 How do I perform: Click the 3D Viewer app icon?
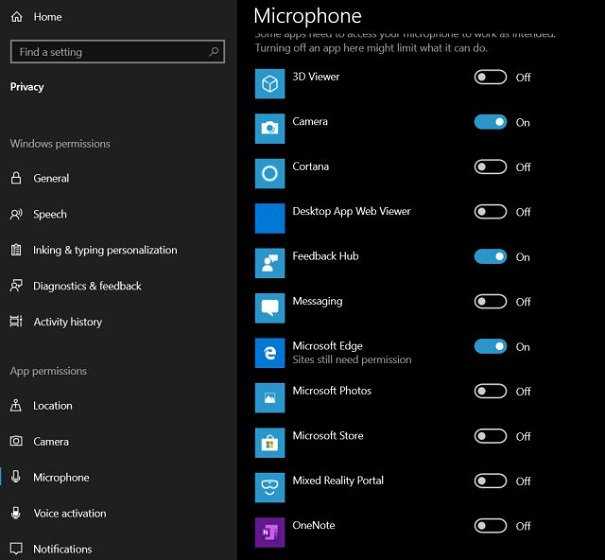tap(270, 84)
